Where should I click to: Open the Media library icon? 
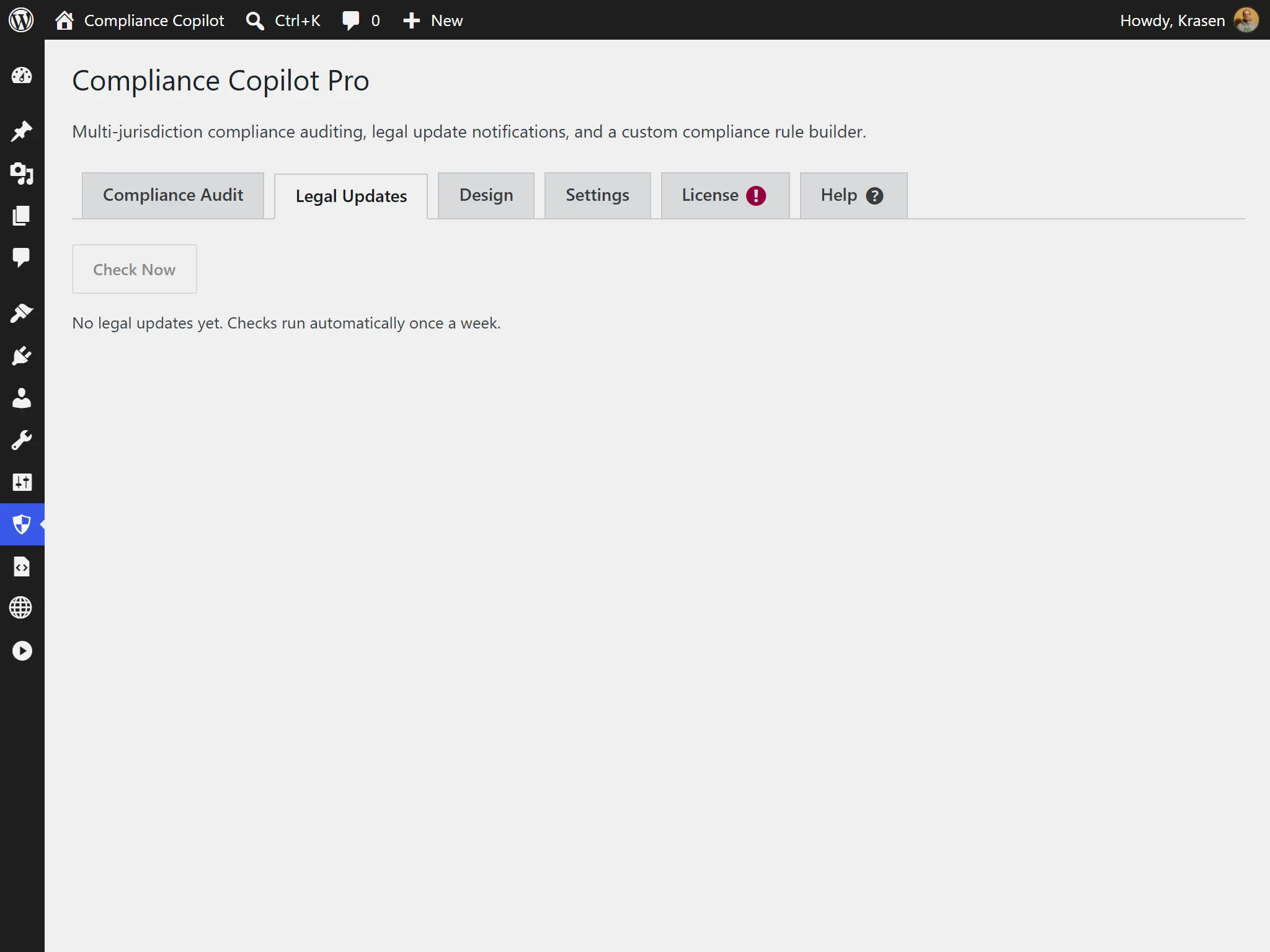click(x=22, y=174)
